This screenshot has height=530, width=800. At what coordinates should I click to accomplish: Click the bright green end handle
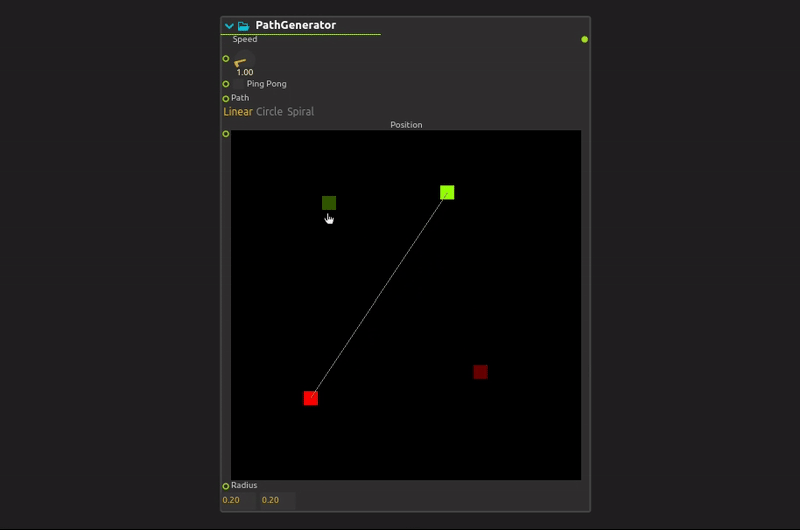pos(447,192)
